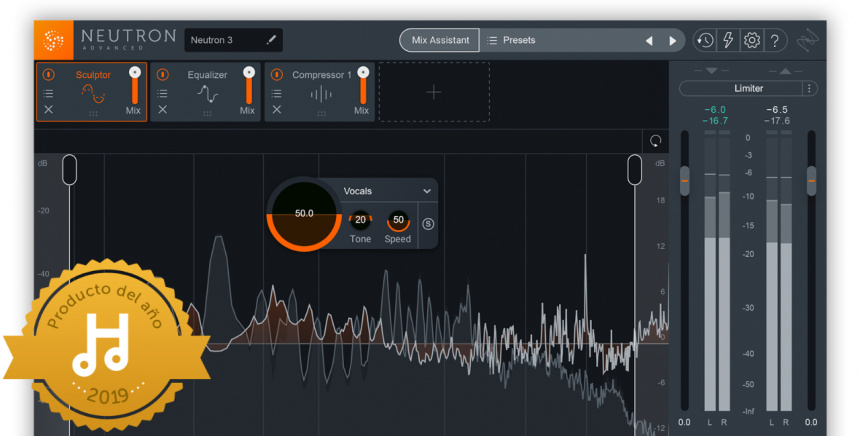This screenshot has width=860, height=436.
Task: Click the input peak value -6.0
Action: (x=715, y=110)
